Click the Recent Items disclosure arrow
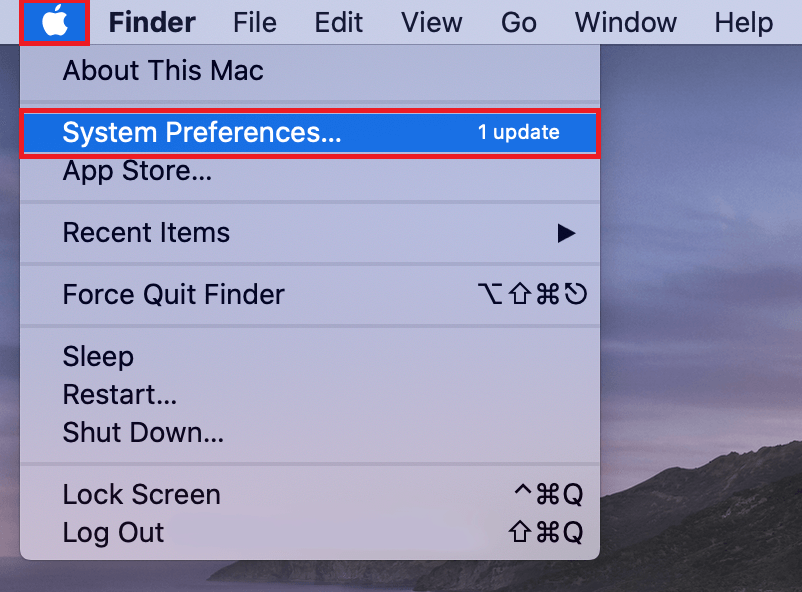This screenshot has width=802, height=592. click(567, 233)
